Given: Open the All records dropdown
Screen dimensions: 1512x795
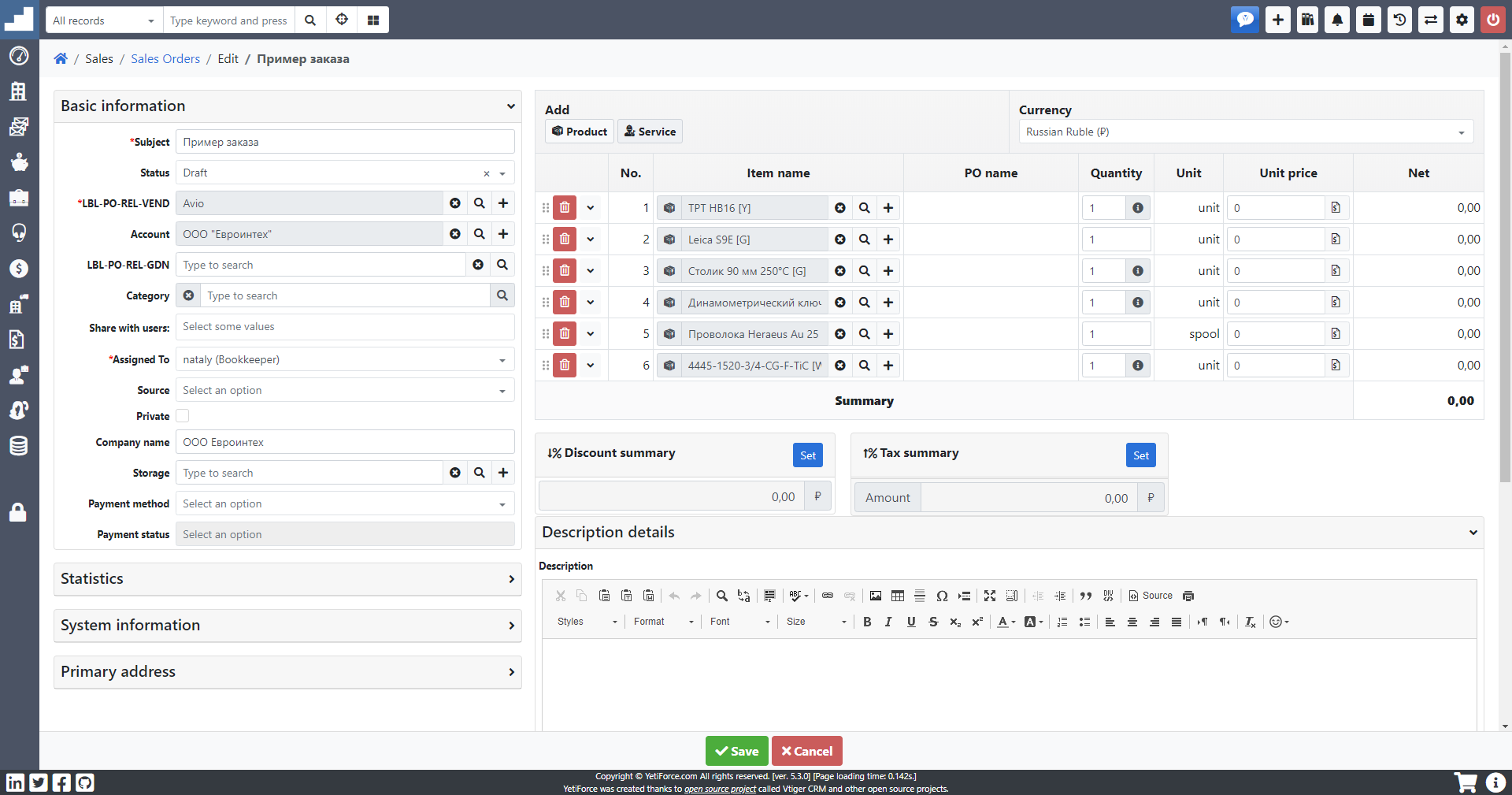Looking at the screenshot, I should (x=104, y=20).
